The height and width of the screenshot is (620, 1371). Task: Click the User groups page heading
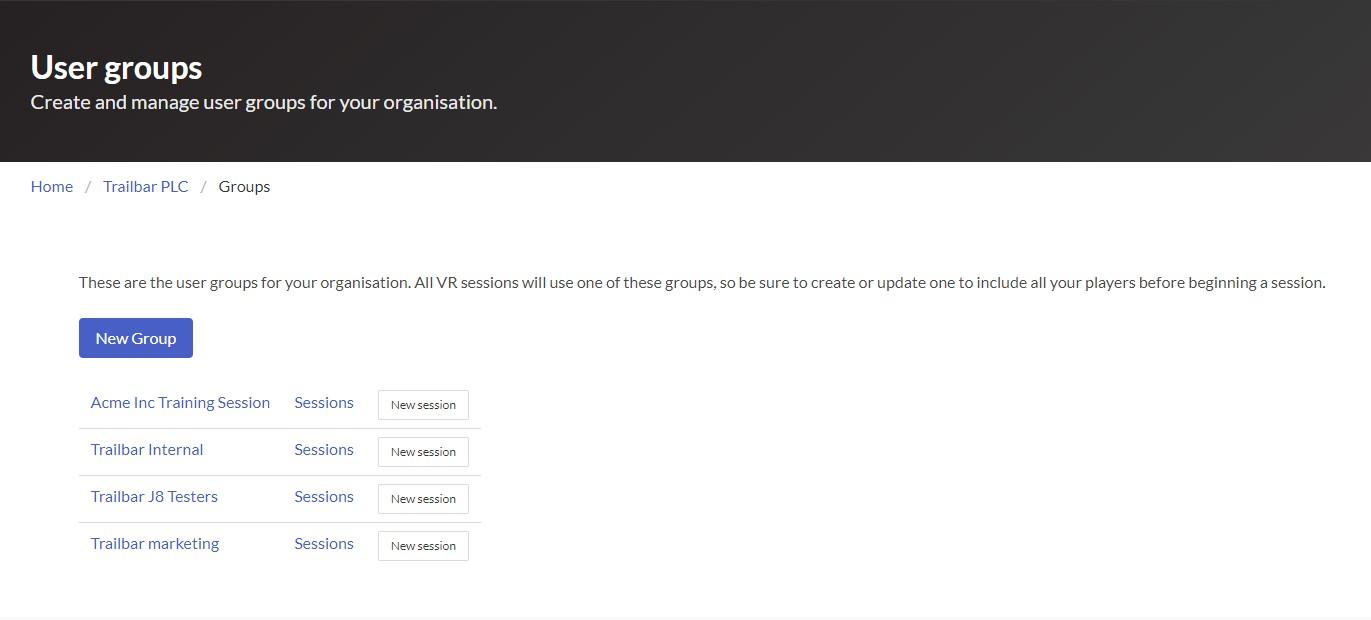(x=117, y=67)
